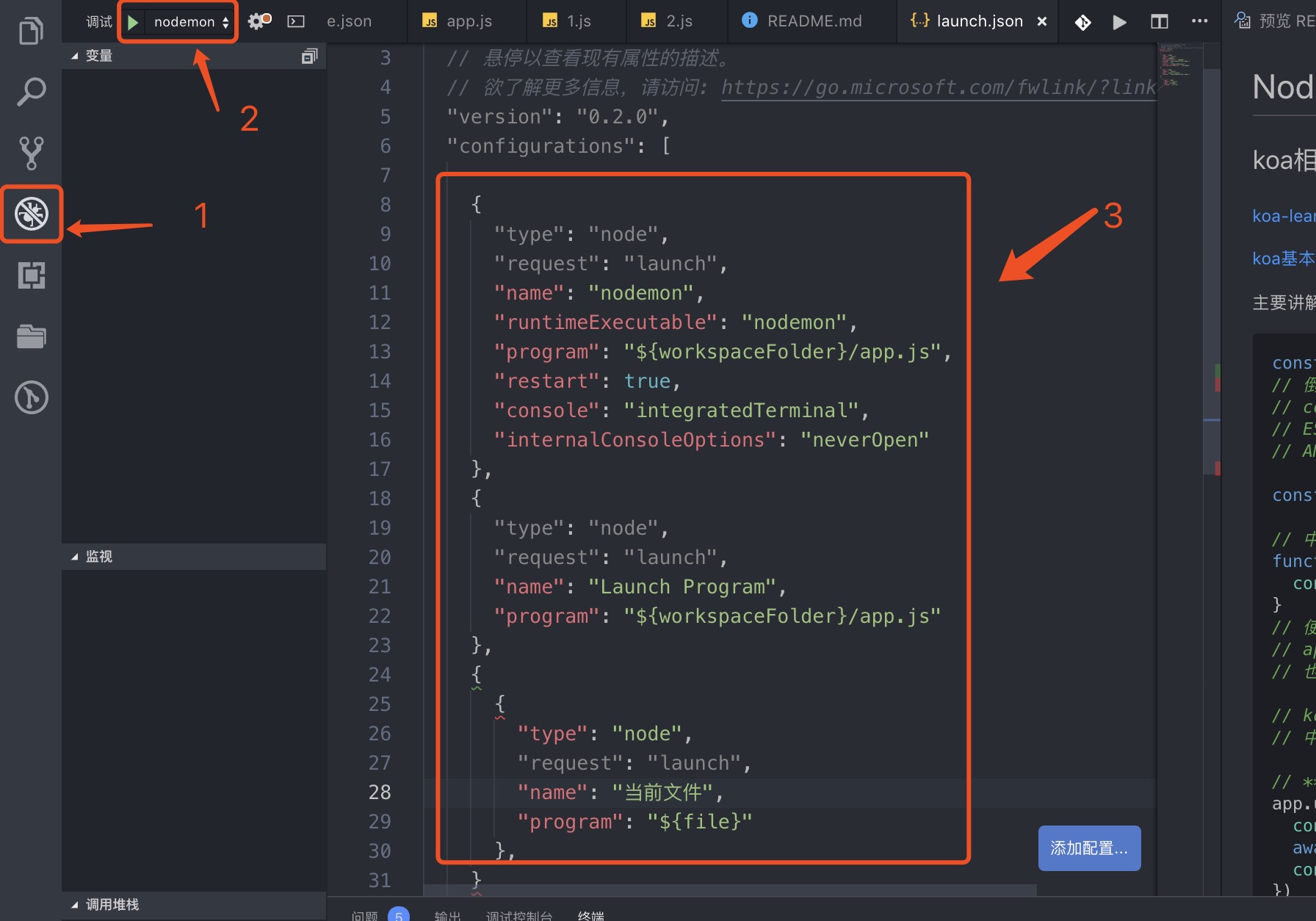Click the horizontal scrollbar of the editor
This screenshot has width=1316, height=921.
click(x=730, y=889)
